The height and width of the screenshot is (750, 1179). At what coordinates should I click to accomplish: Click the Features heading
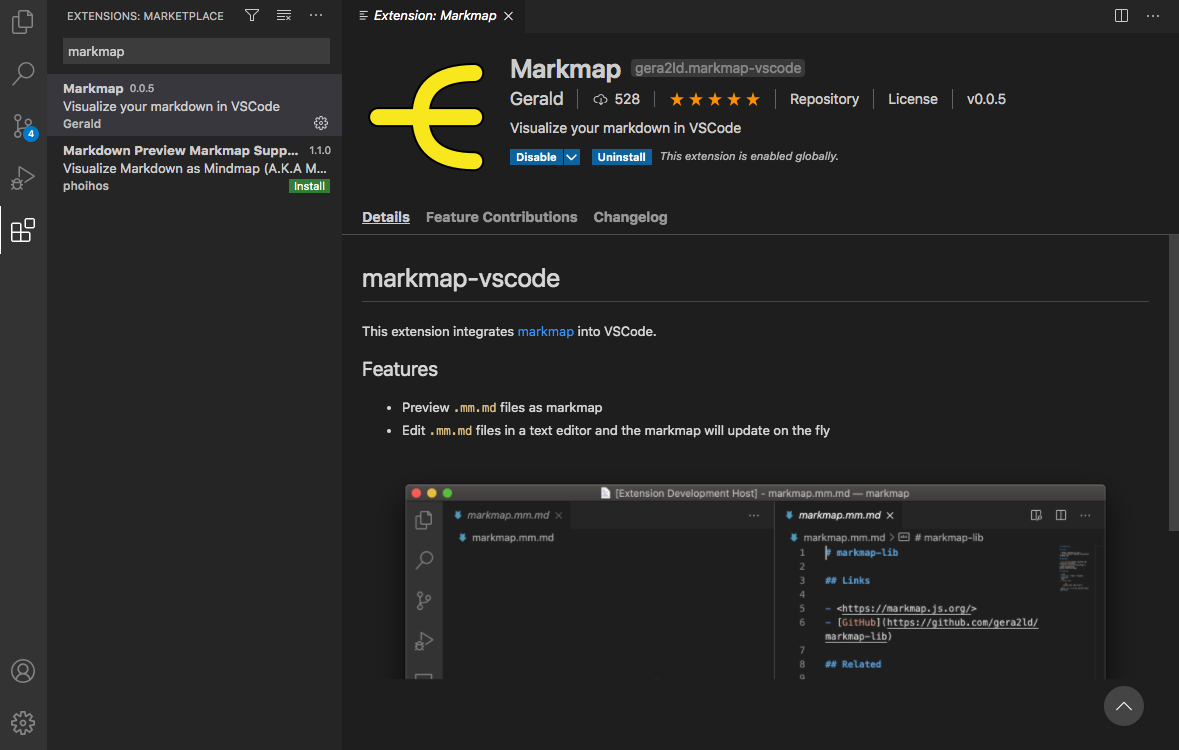point(399,369)
